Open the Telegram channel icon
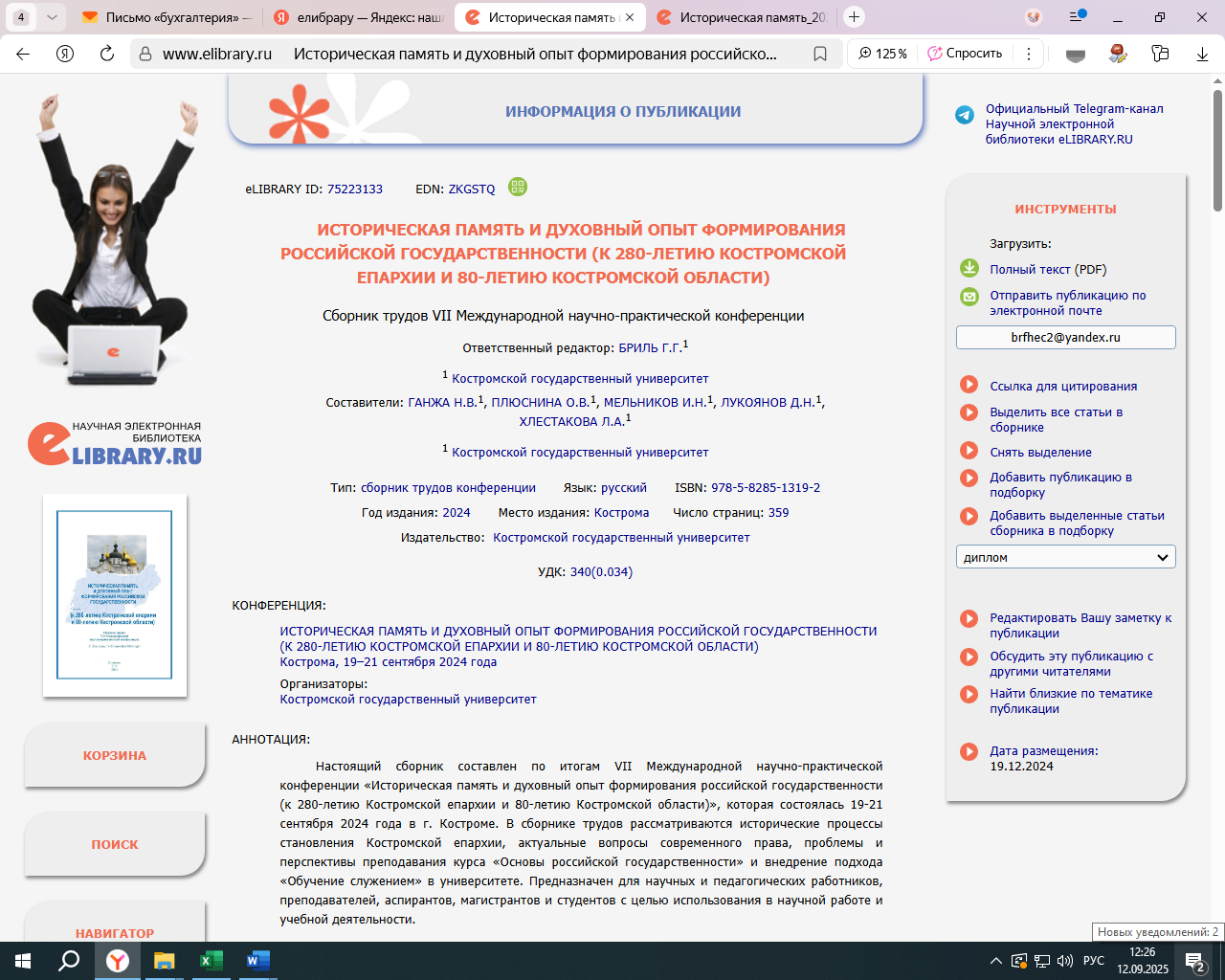Screen dimensions: 1225x980 [x=965, y=116]
